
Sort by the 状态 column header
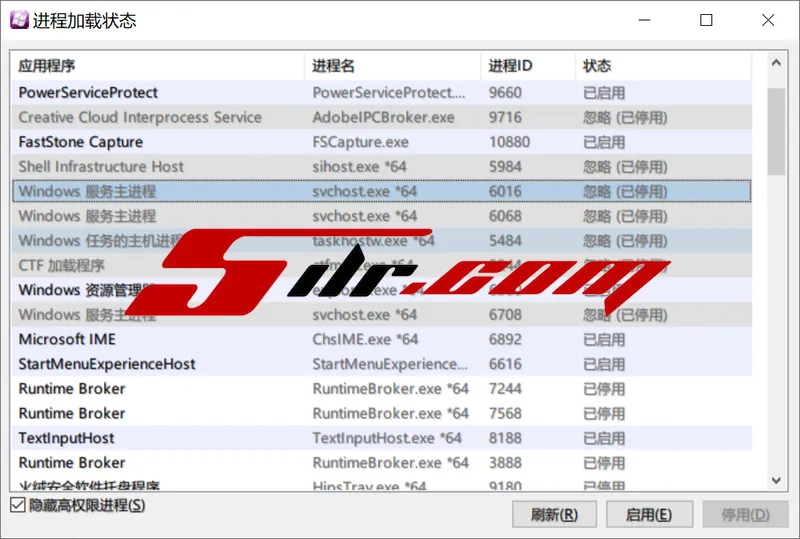click(663, 66)
